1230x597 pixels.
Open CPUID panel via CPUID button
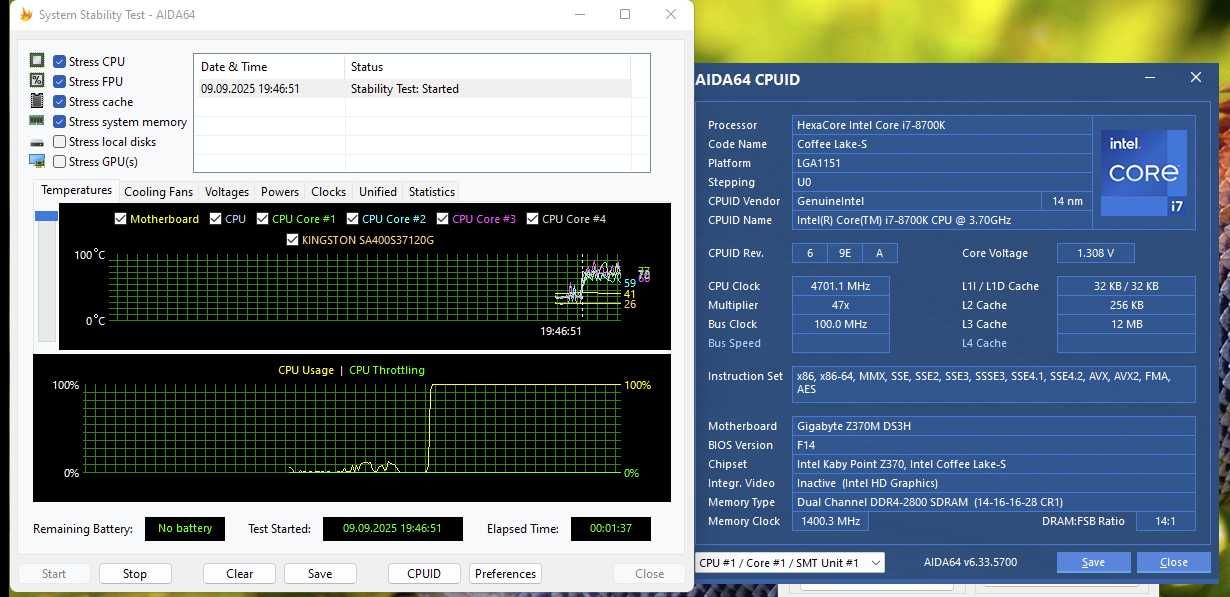coord(424,574)
